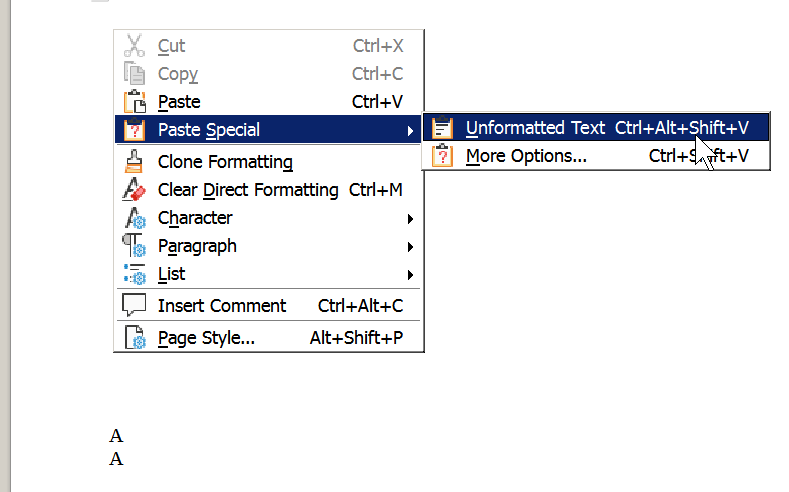Click the More Options clipboard icon

coord(442,156)
